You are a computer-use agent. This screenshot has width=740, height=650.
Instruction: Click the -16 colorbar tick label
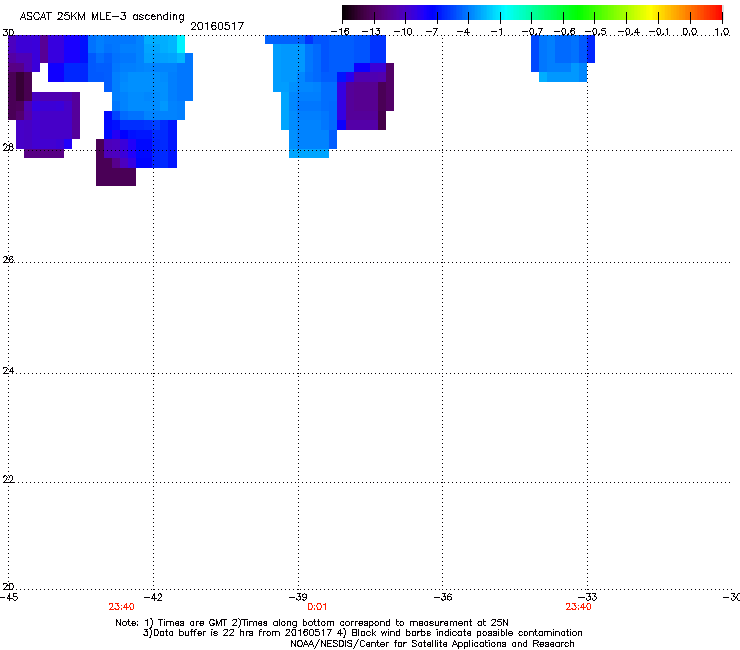click(340, 32)
